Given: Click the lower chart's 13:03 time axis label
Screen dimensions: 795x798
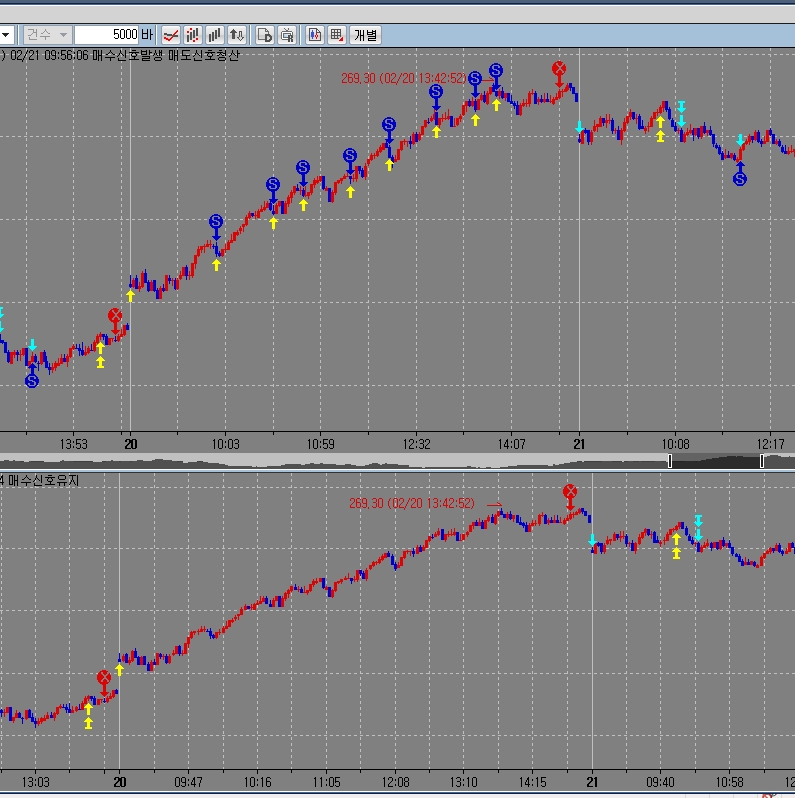Looking at the screenshot, I should (36, 782).
